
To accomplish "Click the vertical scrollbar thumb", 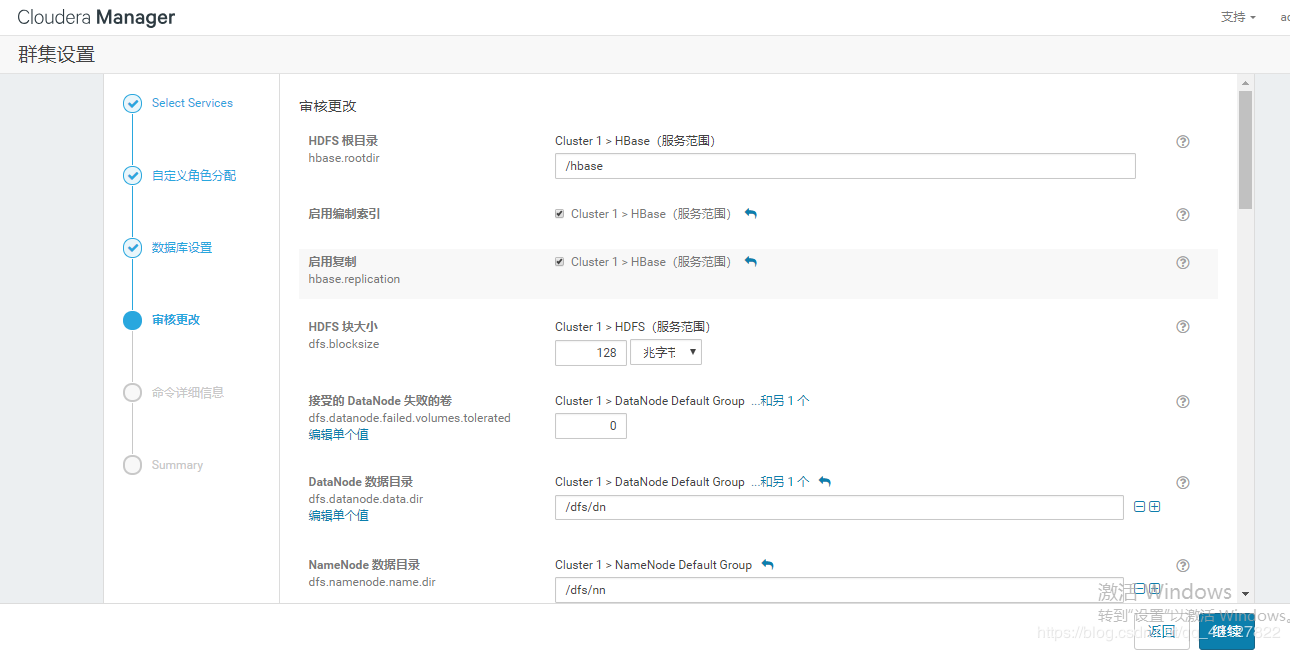I will point(1245,150).
